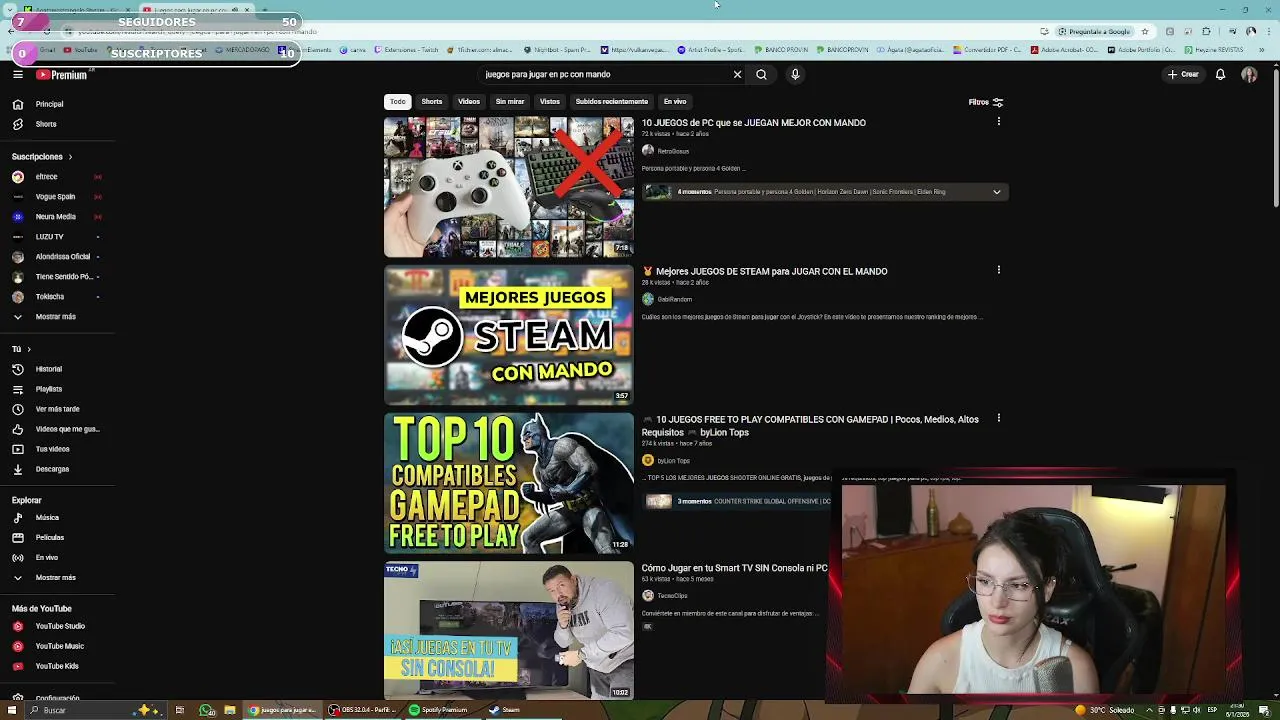Click the magnifier search button
Image resolution: width=1280 pixels, height=720 pixels.
coord(761,74)
